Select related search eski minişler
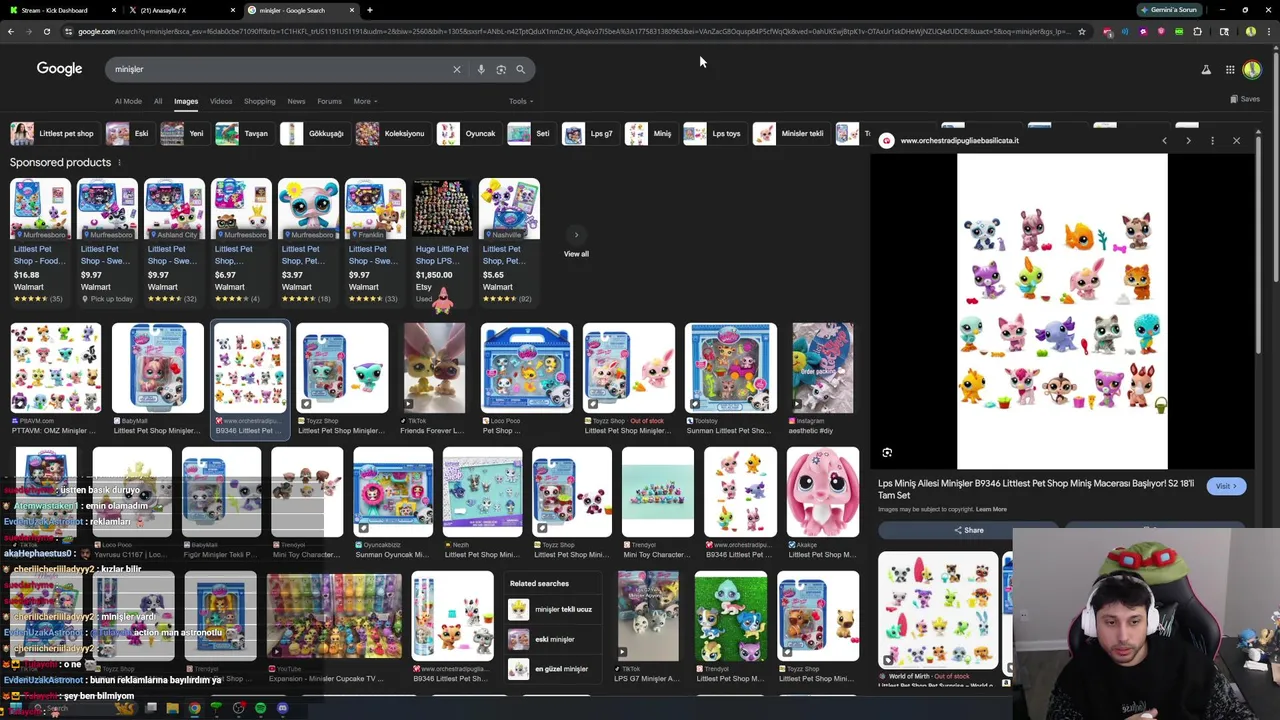Screen dimensions: 1280x720 [552, 639]
